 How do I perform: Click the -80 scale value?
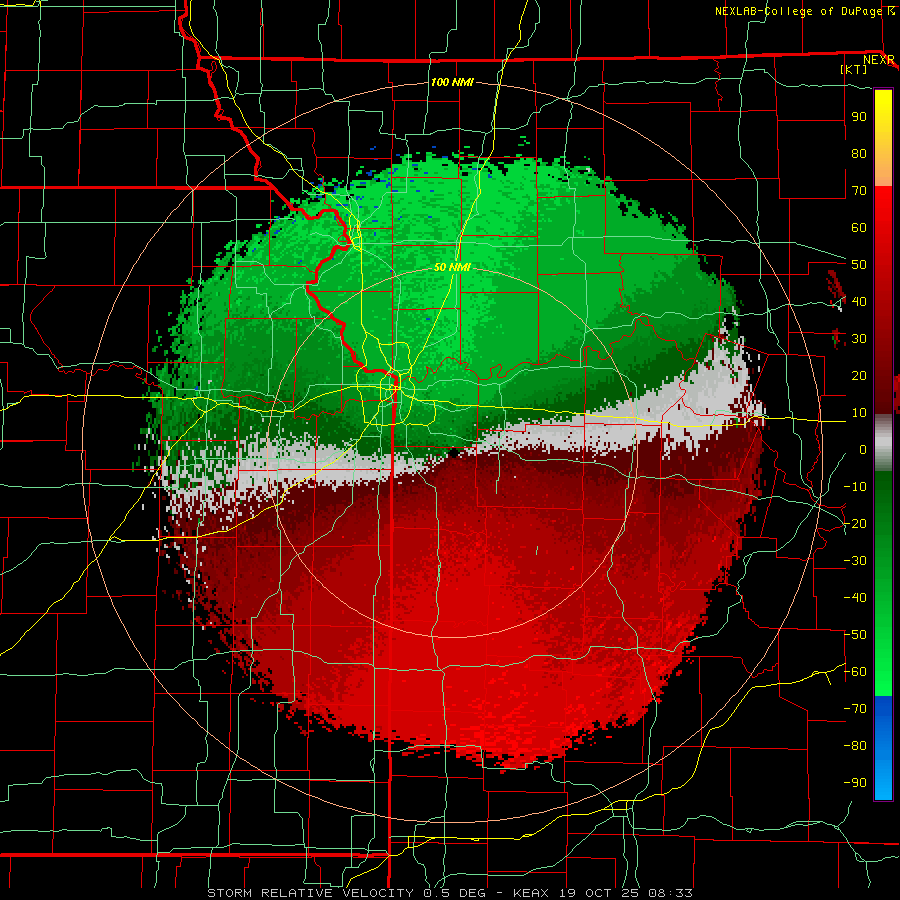855,746
